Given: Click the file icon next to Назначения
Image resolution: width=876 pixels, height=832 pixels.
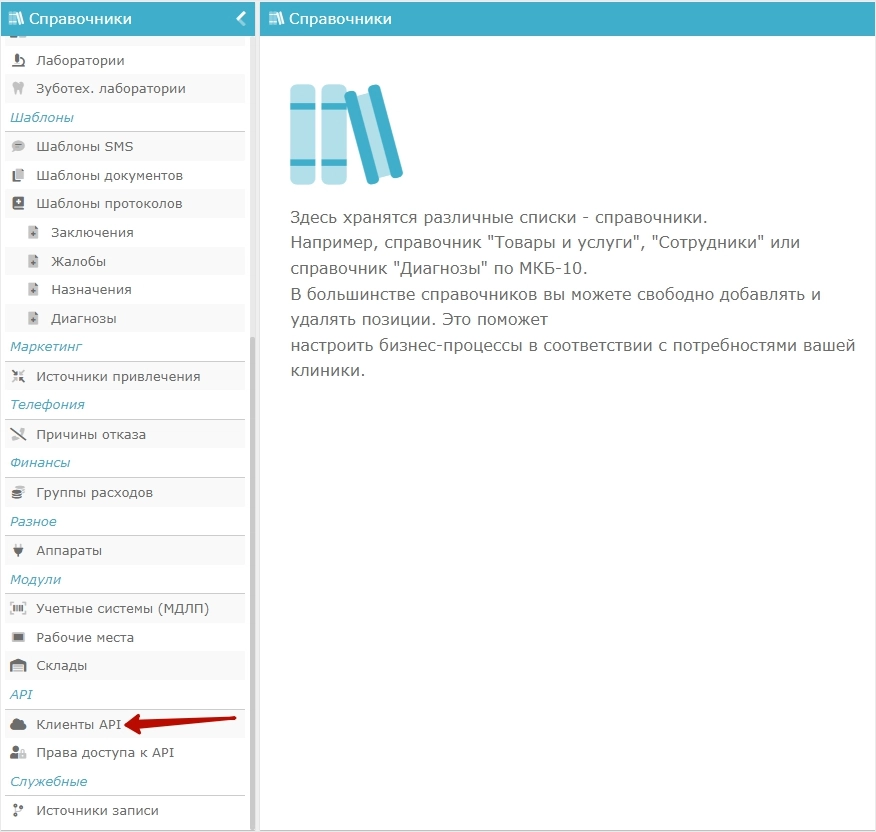Looking at the screenshot, I should (34, 289).
